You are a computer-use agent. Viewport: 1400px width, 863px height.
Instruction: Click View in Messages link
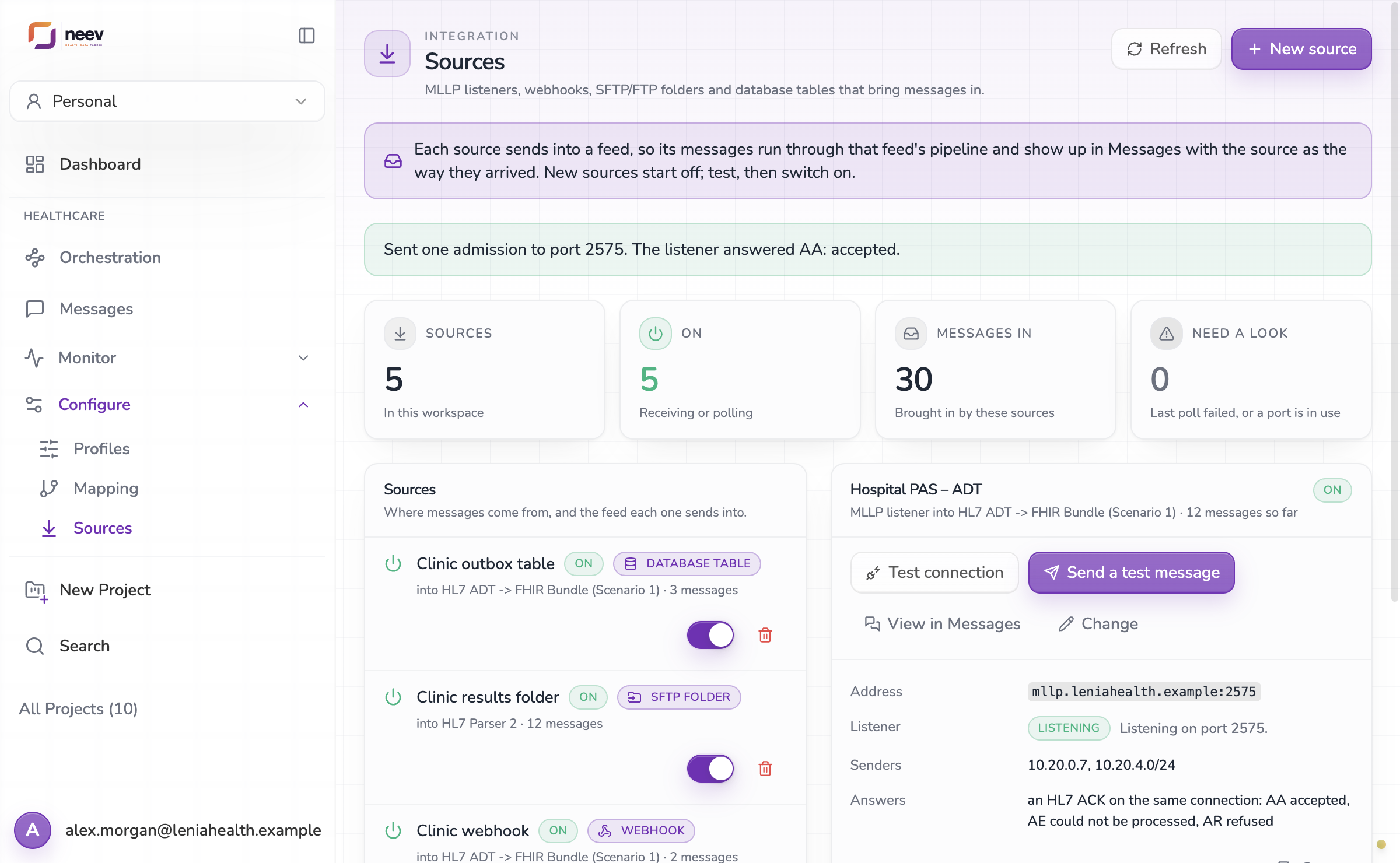click(942, 624)
